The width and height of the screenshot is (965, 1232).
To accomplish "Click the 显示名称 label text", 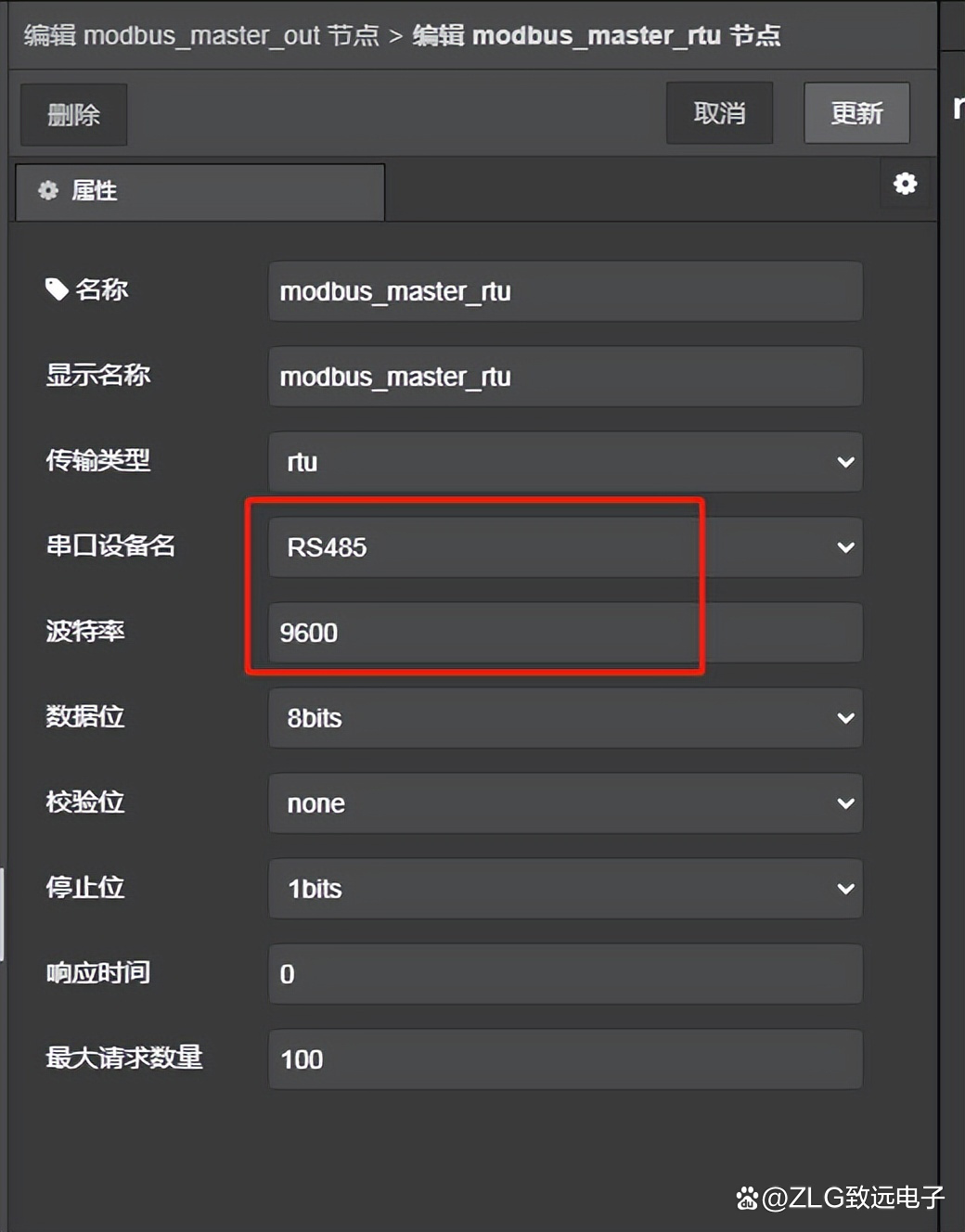I will click(98, 375).
